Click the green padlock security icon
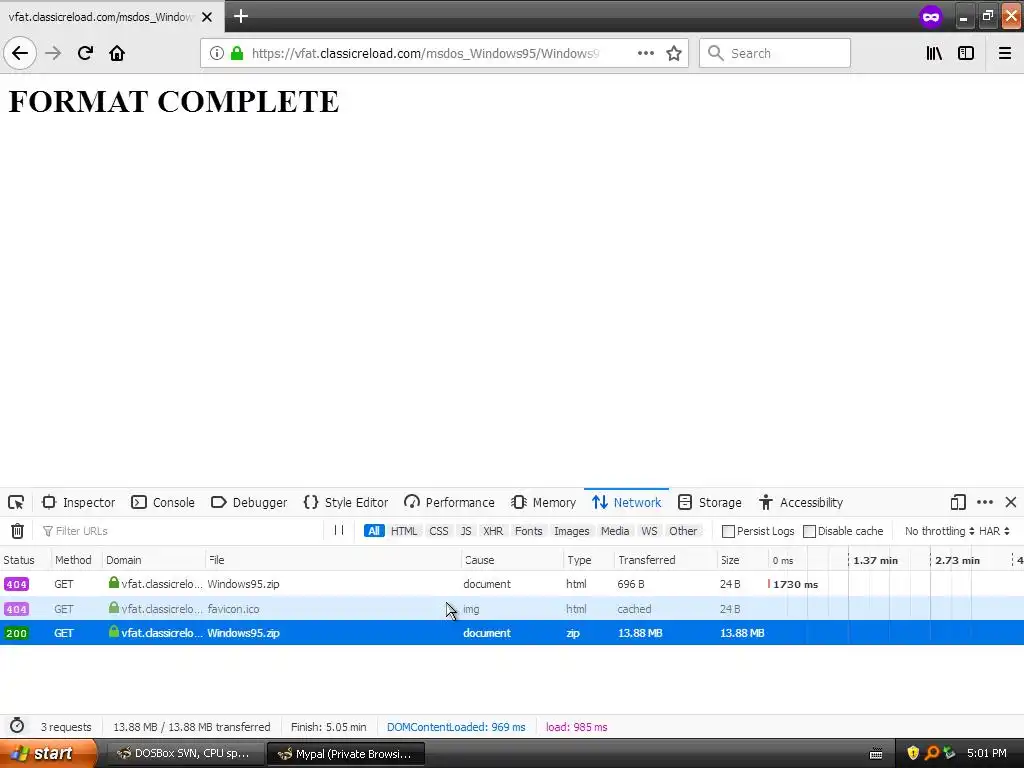Viewport: 1024px width, 768px height. (237, 53)
